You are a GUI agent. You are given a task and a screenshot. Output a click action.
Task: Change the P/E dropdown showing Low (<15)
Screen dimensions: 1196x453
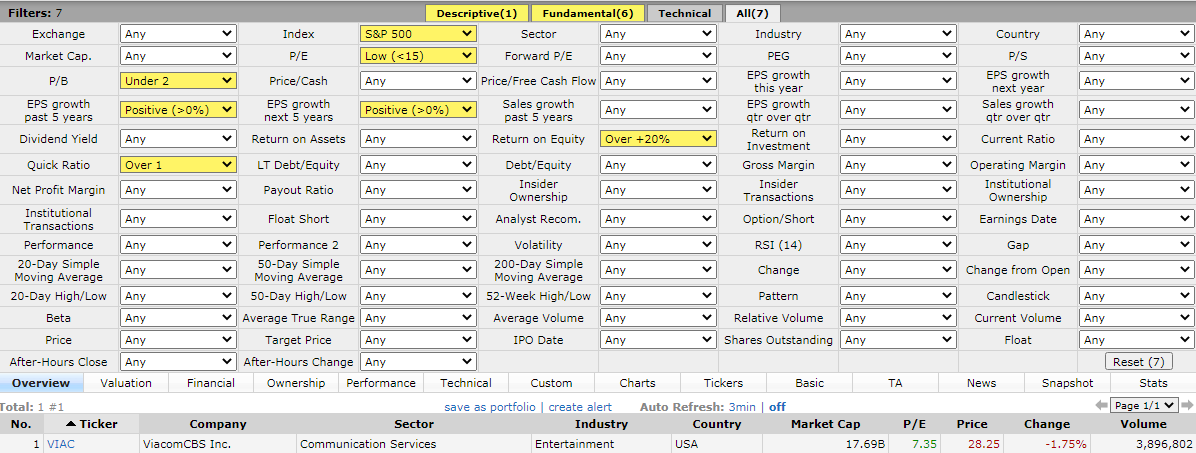pyautogui.click(x=419, y=56)
